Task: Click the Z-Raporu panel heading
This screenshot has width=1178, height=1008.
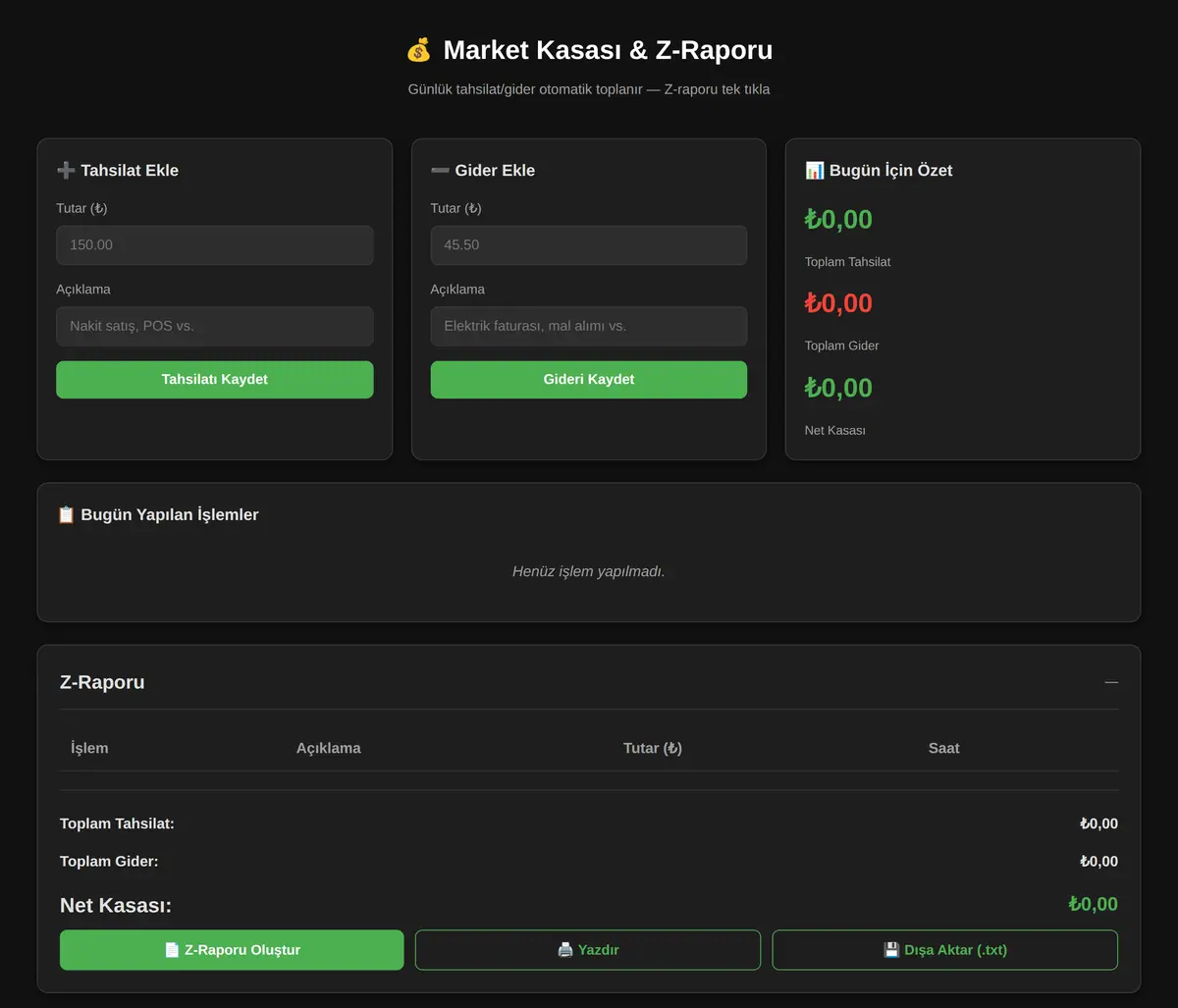Action: click(x=102, y=682)
